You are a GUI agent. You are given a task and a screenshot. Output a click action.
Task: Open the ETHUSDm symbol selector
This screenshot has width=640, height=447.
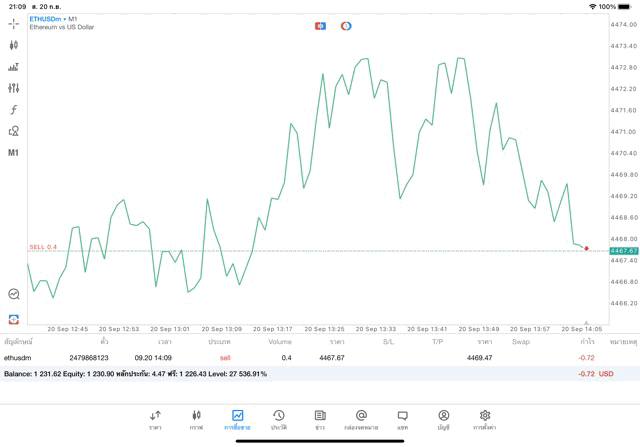pos(45,18)
